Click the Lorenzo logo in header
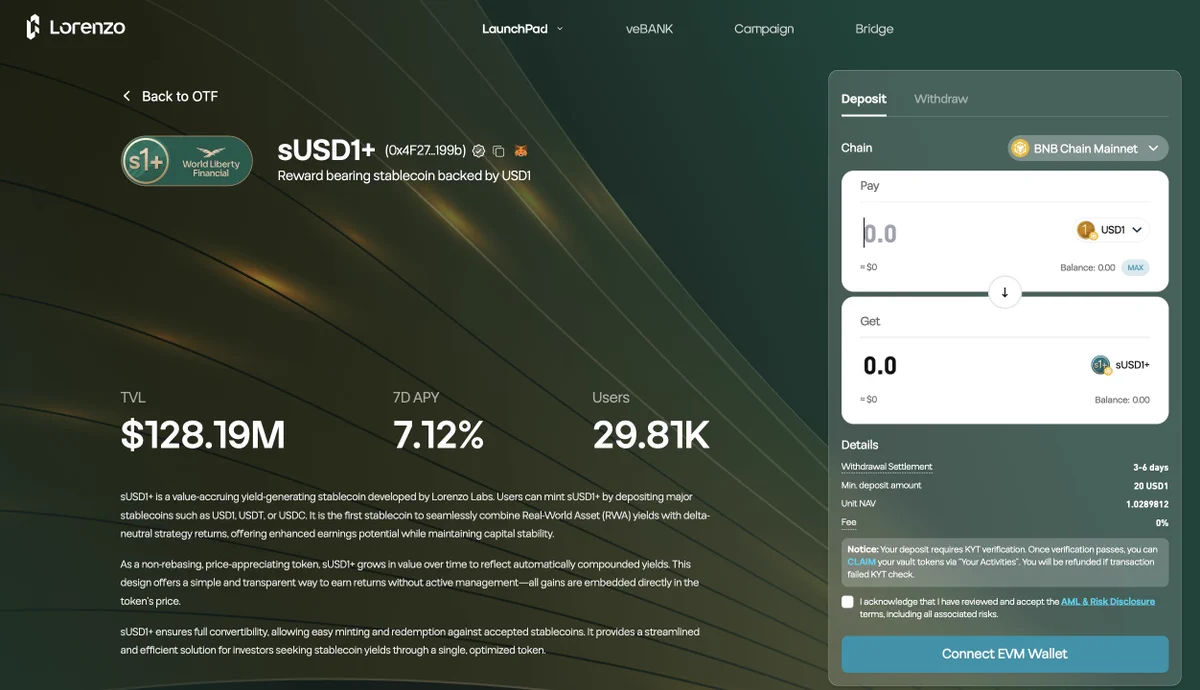Screen dimensions: 1200x690 click(x=76, y=28)
